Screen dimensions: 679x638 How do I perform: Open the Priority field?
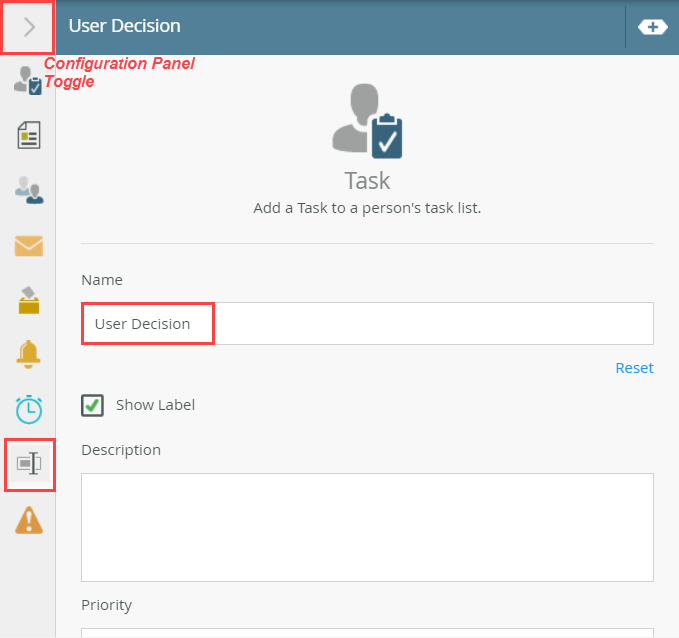point(367,632)
